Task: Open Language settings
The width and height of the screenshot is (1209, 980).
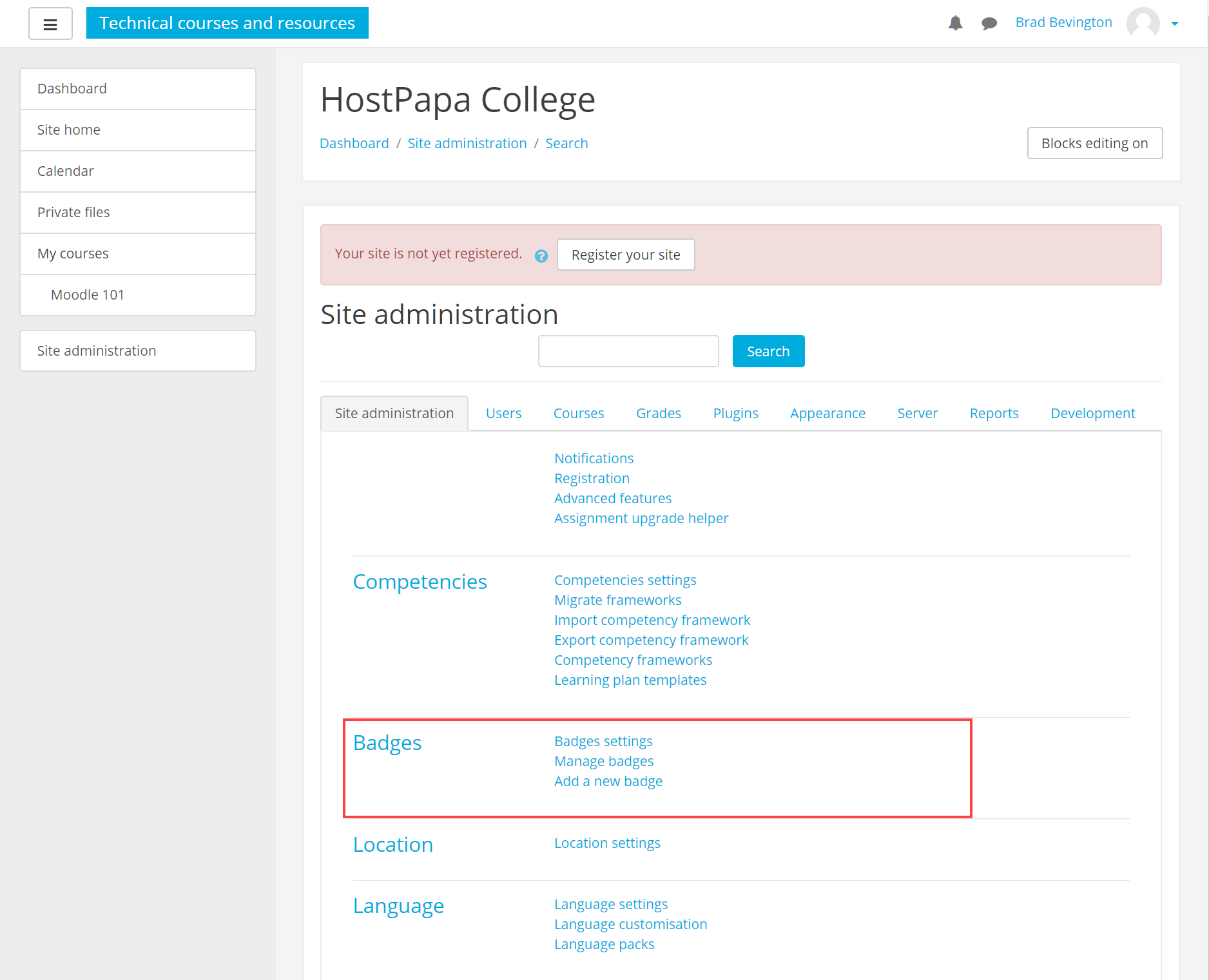Action: [x=610, y=905]
